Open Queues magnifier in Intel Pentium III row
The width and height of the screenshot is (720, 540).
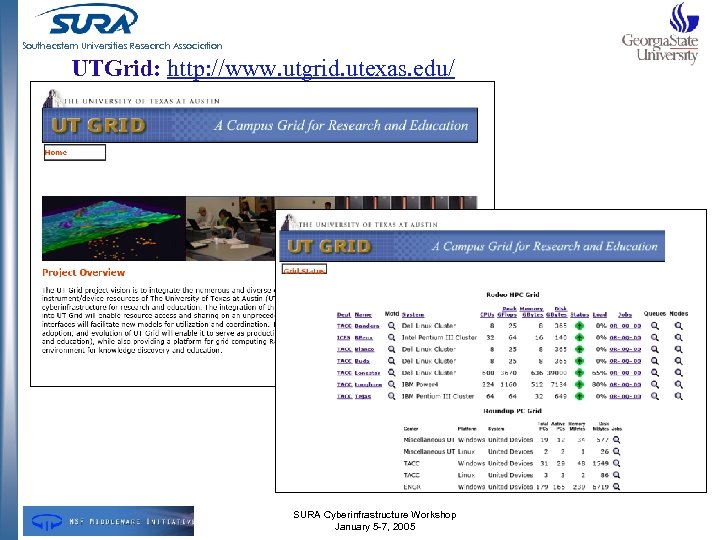pos(655,338)
